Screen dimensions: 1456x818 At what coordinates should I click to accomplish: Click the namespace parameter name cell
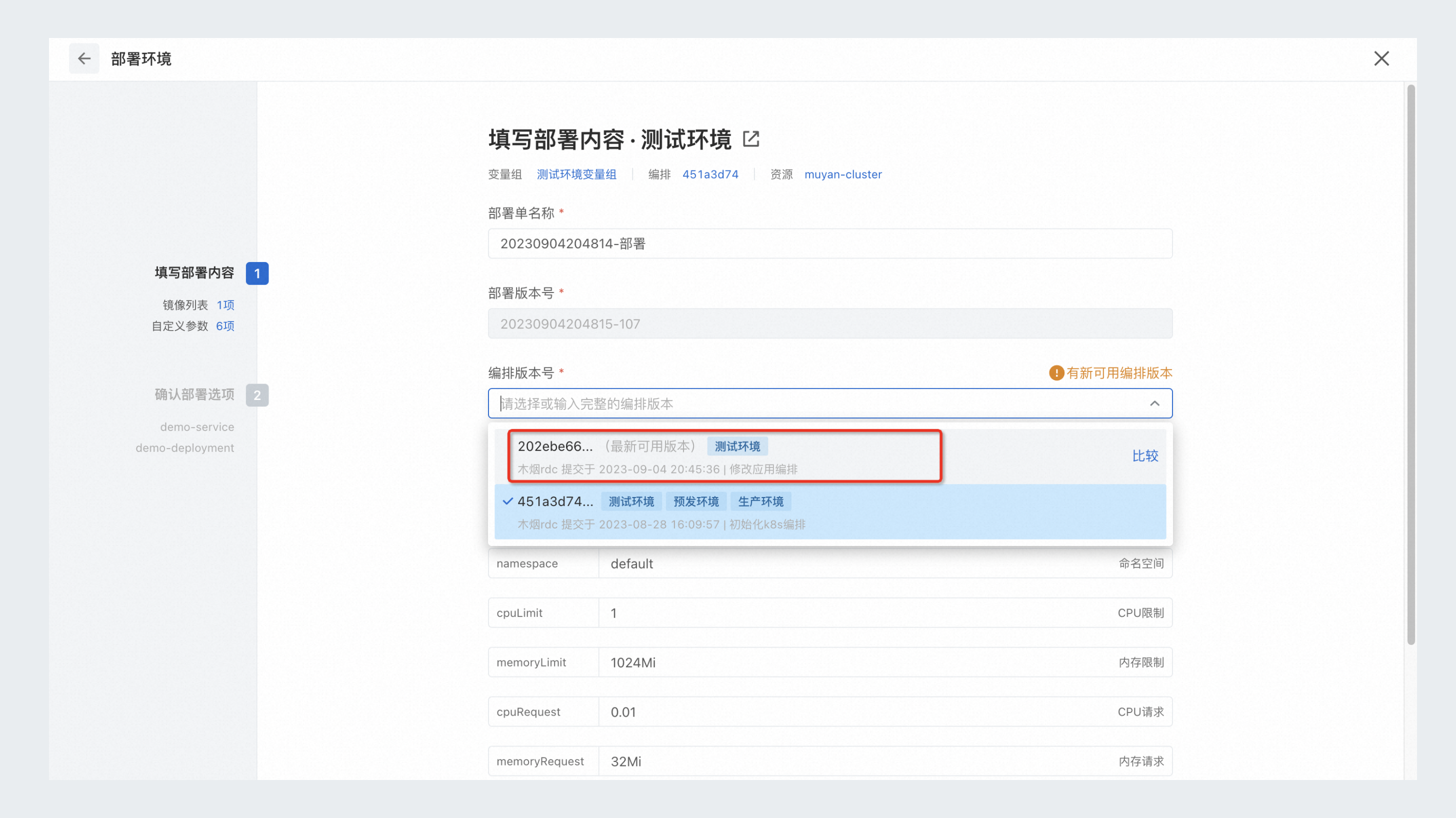543,563
